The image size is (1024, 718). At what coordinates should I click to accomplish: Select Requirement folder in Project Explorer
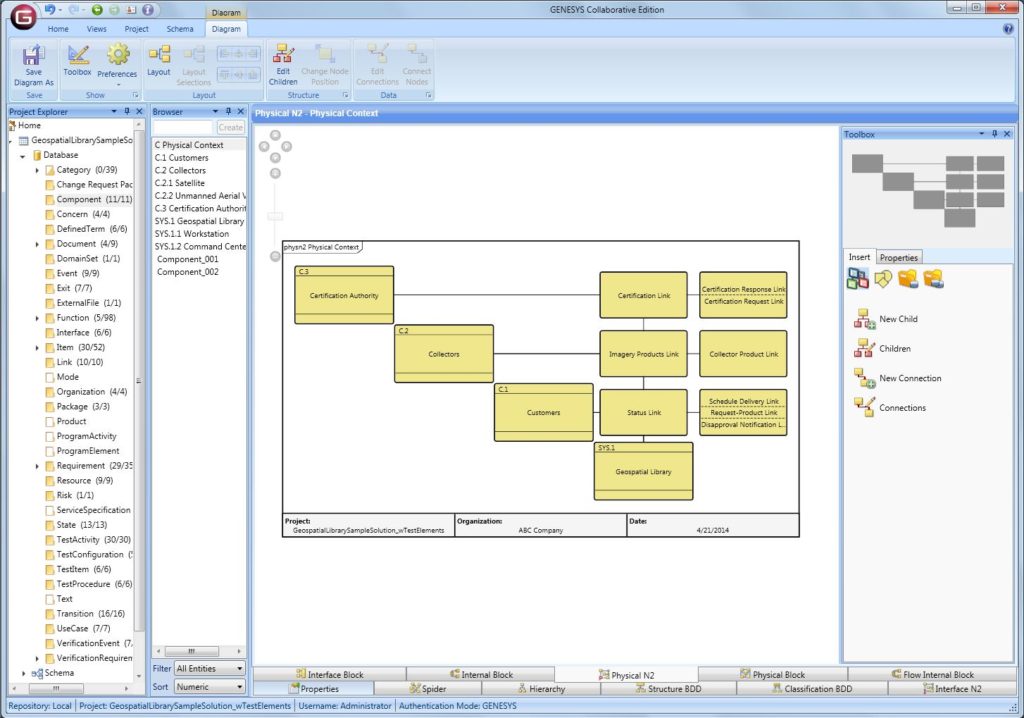[x=89, y=466]
